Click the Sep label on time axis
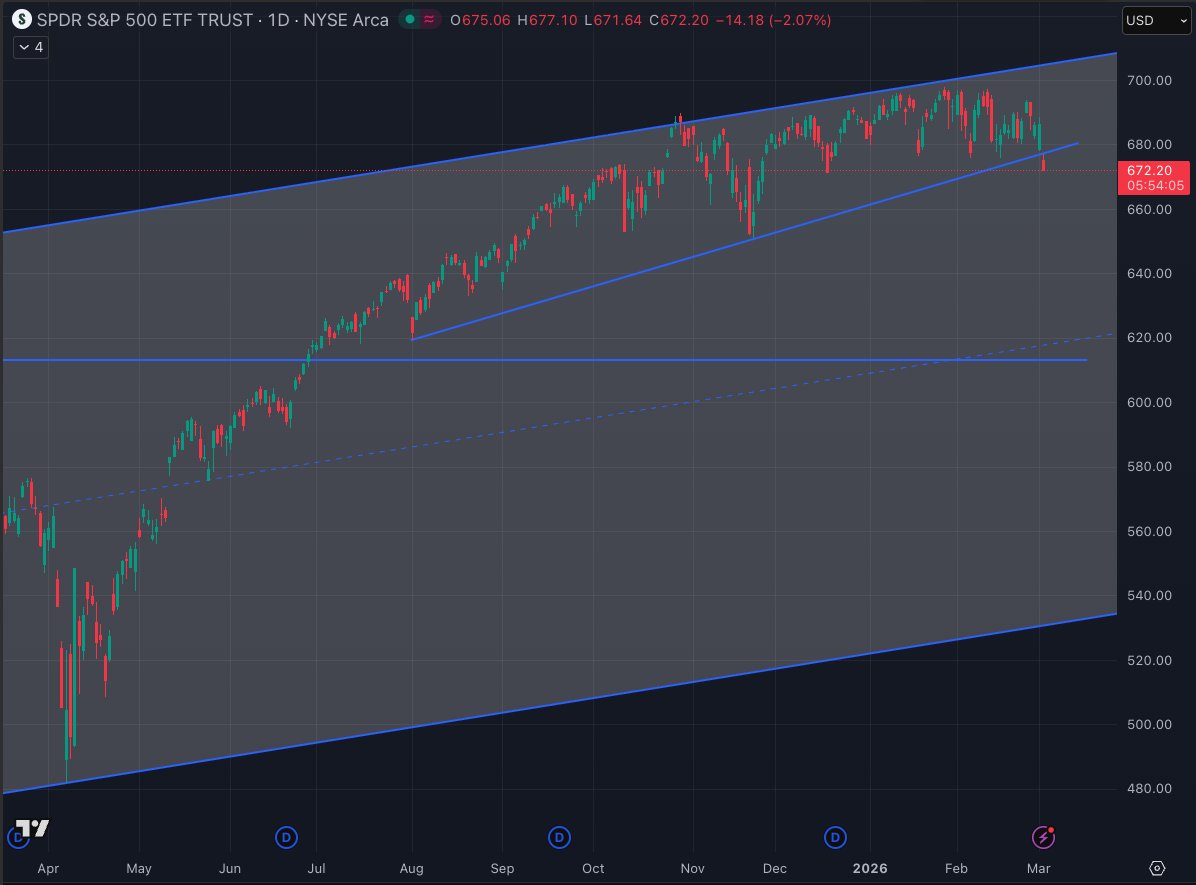Viewport: 1196px width, 885px height. click(x=502, y=868)
